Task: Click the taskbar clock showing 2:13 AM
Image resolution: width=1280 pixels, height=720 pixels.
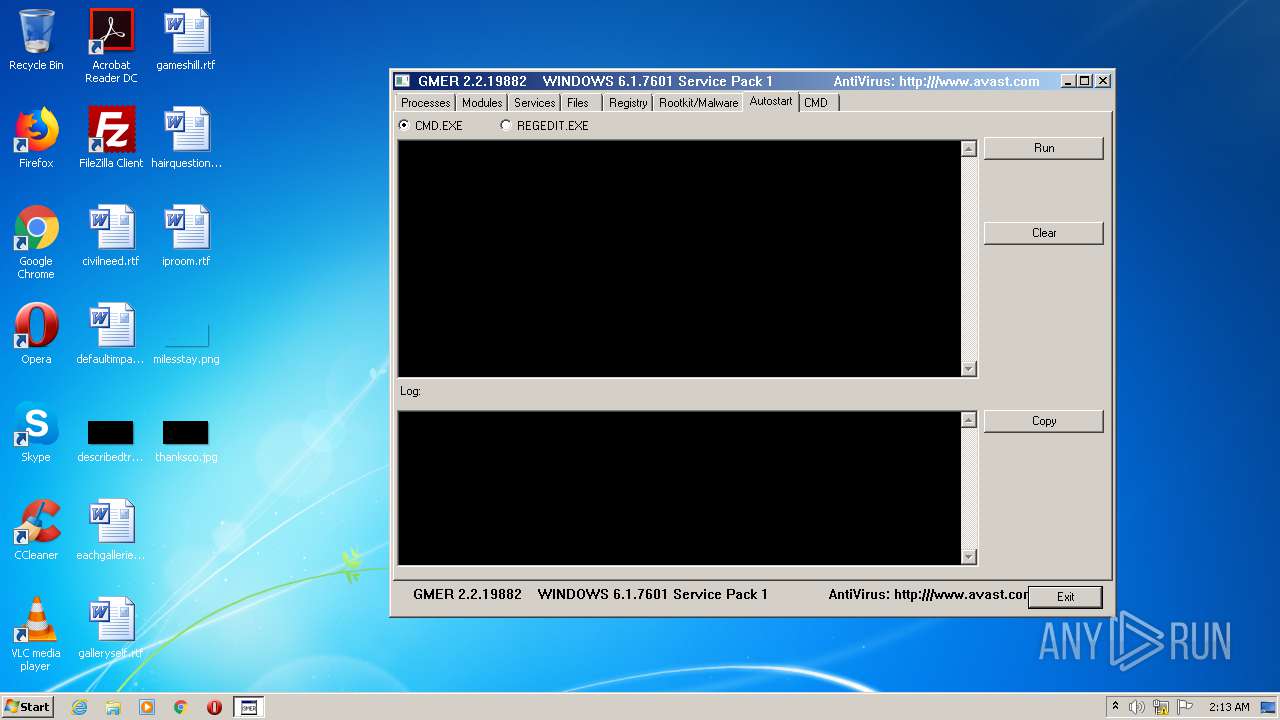Action: click(1229, 707)
